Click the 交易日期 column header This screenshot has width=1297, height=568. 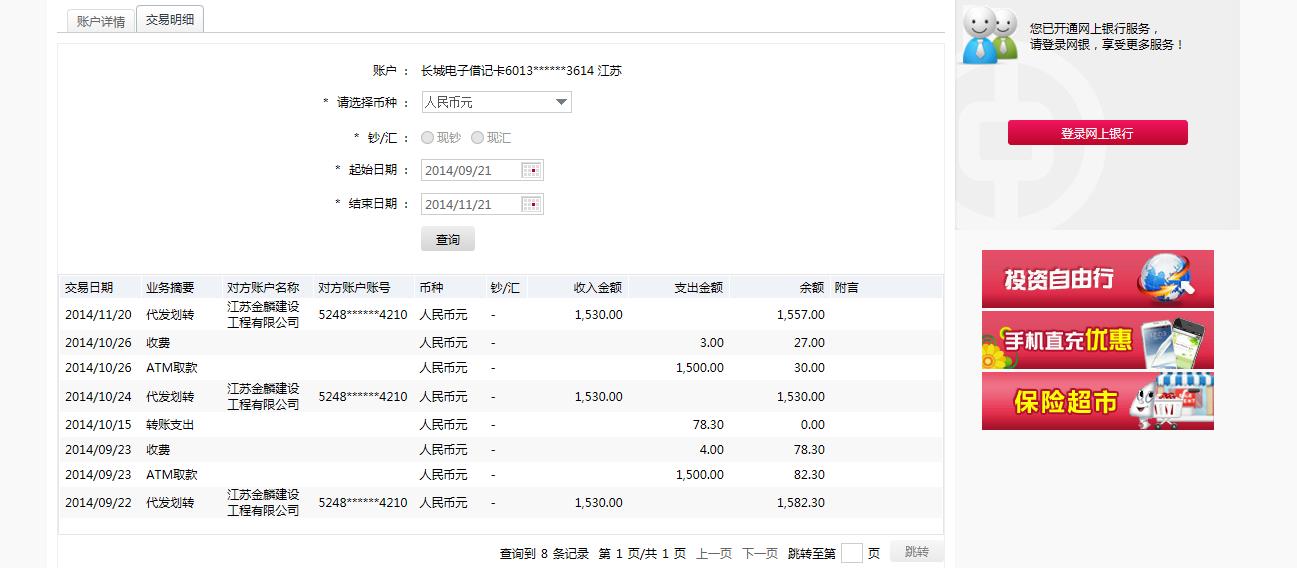tap(89, 287)
